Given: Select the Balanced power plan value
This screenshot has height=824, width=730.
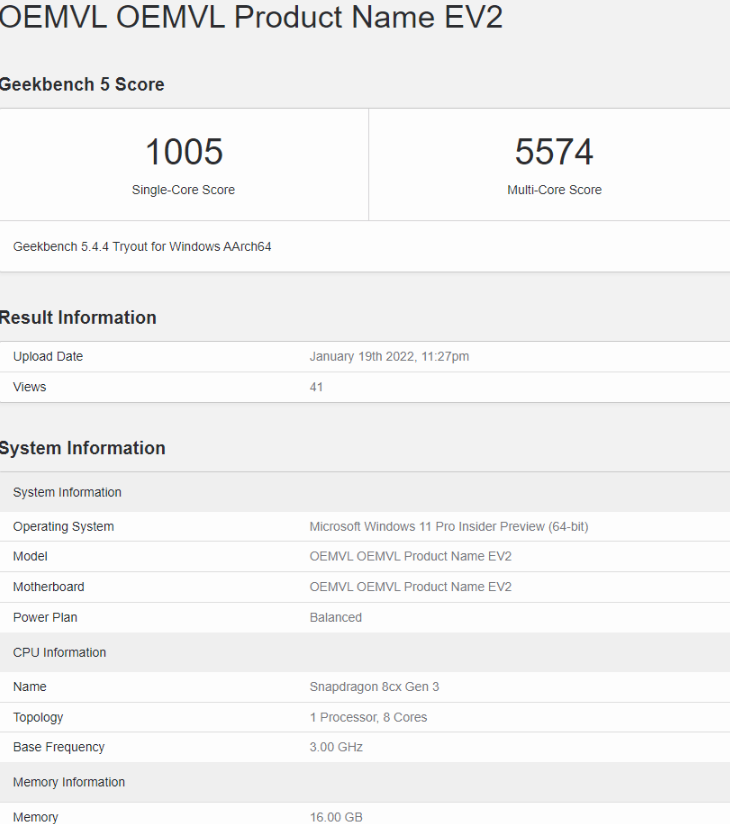Looking at the screenshot, I should (336, 617).
